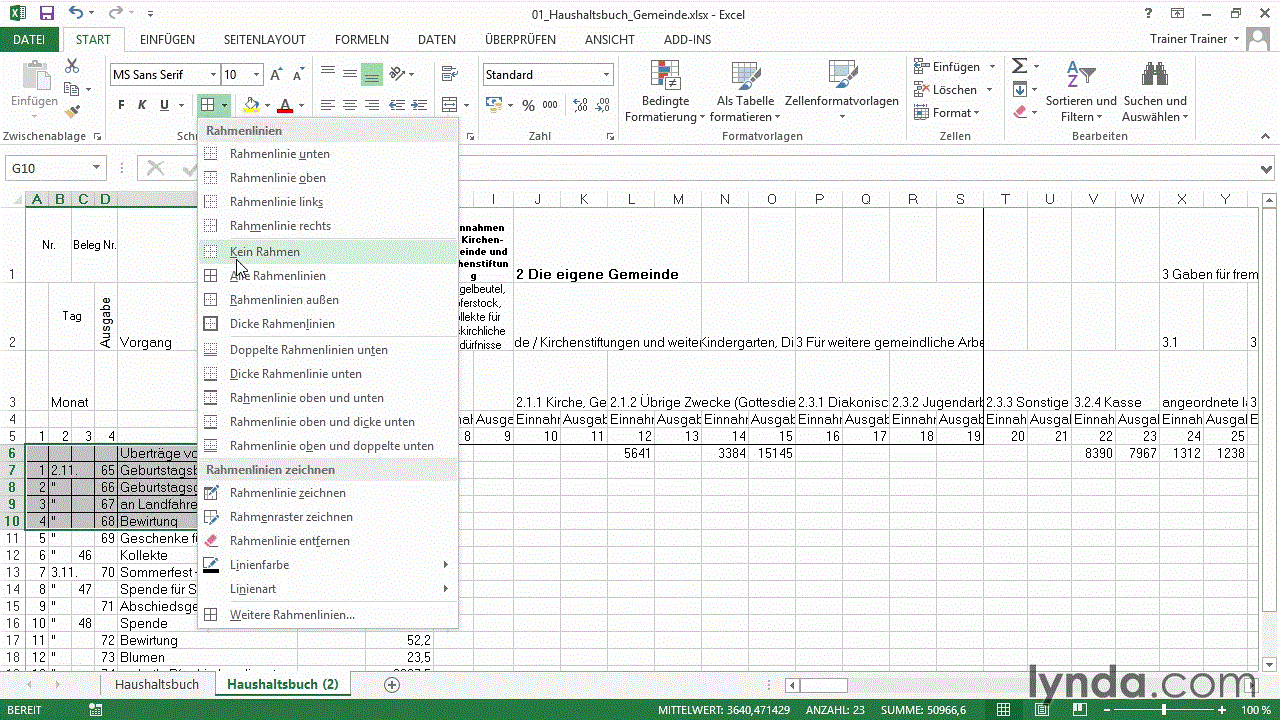Screen dimensions: 1280x720
Task: Open Zellenformatvorlagen gallery
Action: click(x=841, y=92)
